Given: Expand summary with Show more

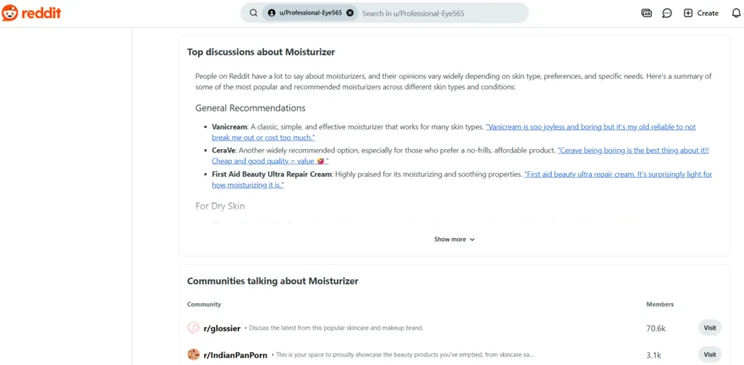Looking at the screenshot, I should coord(454,239).
